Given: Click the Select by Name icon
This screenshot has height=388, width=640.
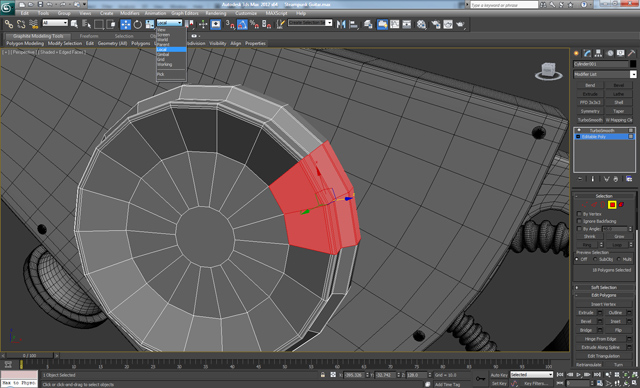Looking at the screenshot, I should point(87,24).
